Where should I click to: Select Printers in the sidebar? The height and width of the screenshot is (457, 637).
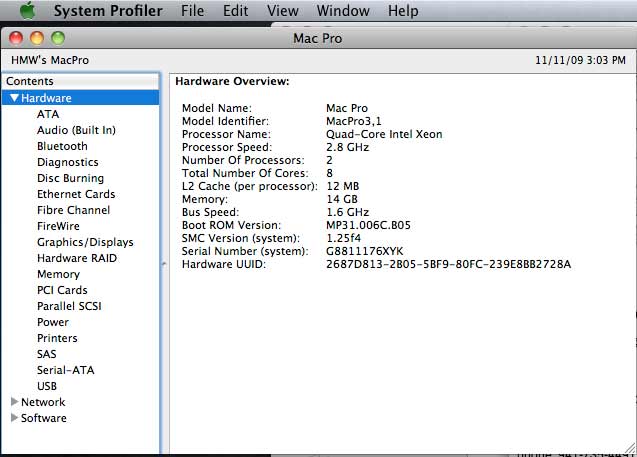pos(57,338)
